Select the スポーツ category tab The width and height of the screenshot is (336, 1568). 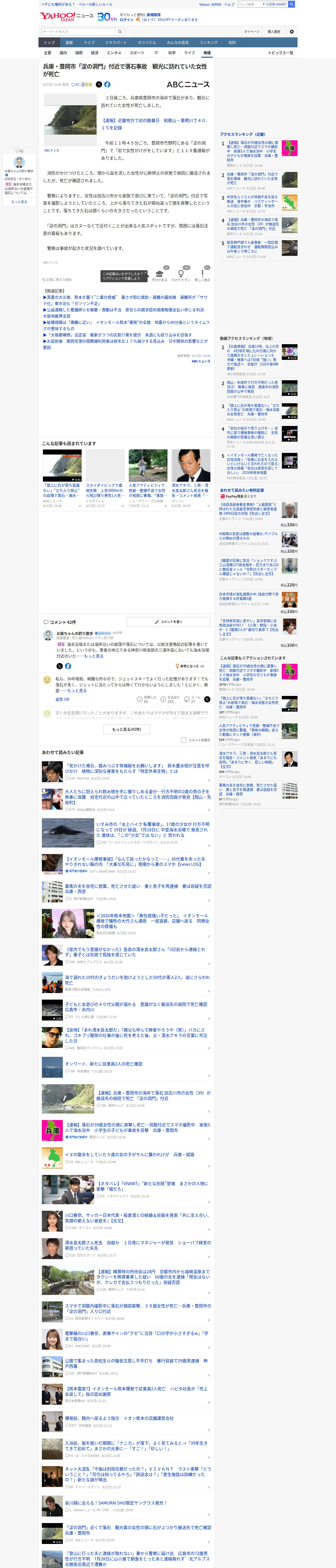click(x=137, y=53)
